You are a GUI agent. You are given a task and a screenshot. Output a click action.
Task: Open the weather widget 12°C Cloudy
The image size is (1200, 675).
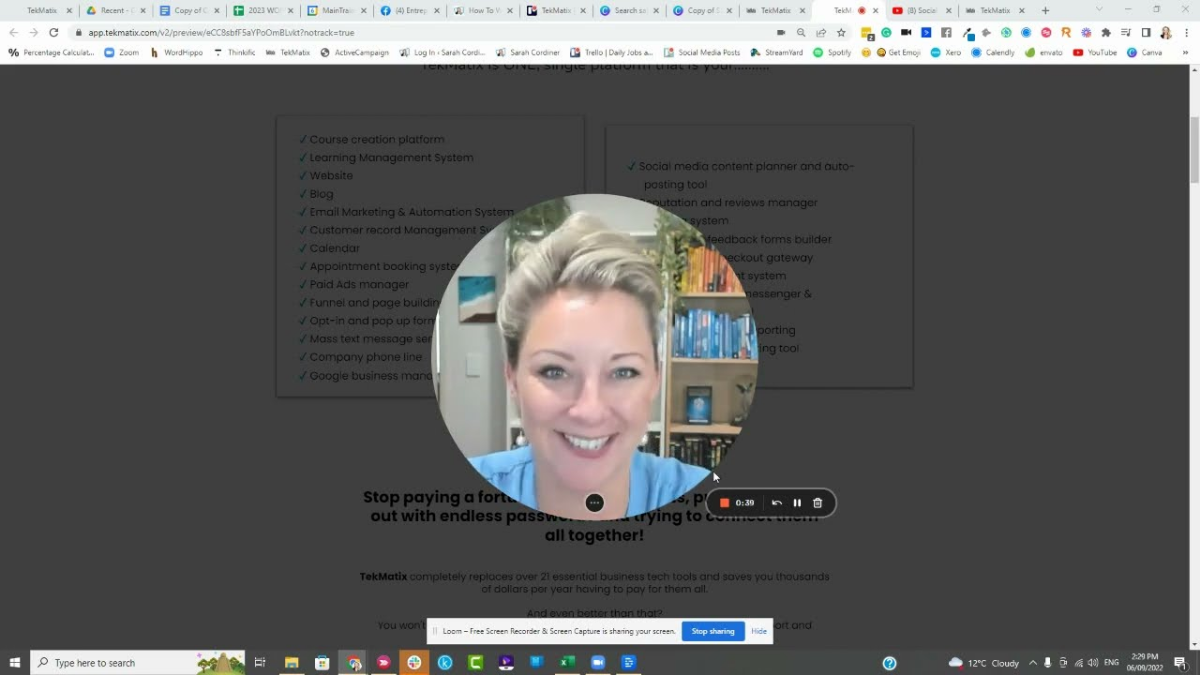coord(983,662)
